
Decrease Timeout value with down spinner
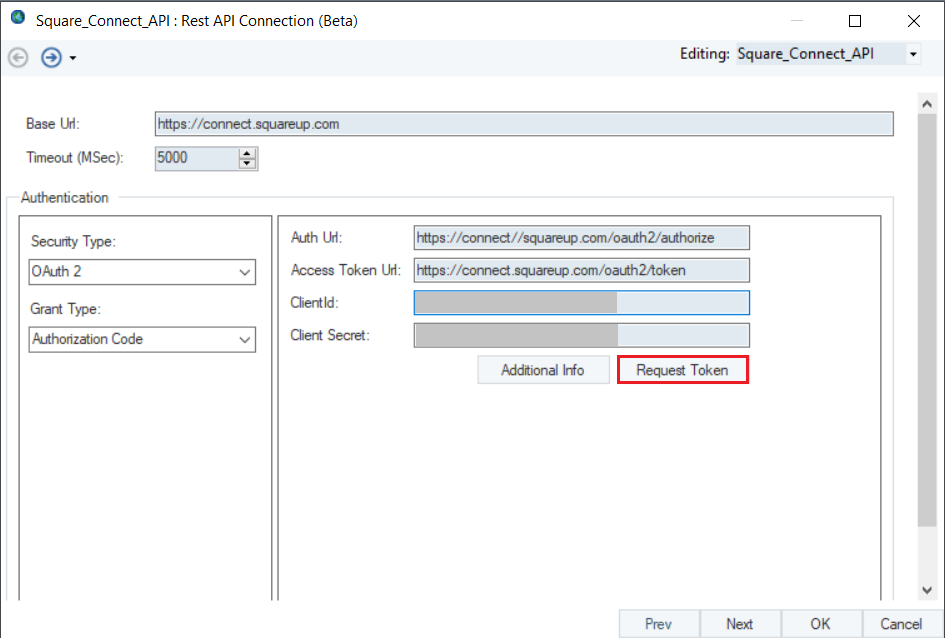point(247,163)
